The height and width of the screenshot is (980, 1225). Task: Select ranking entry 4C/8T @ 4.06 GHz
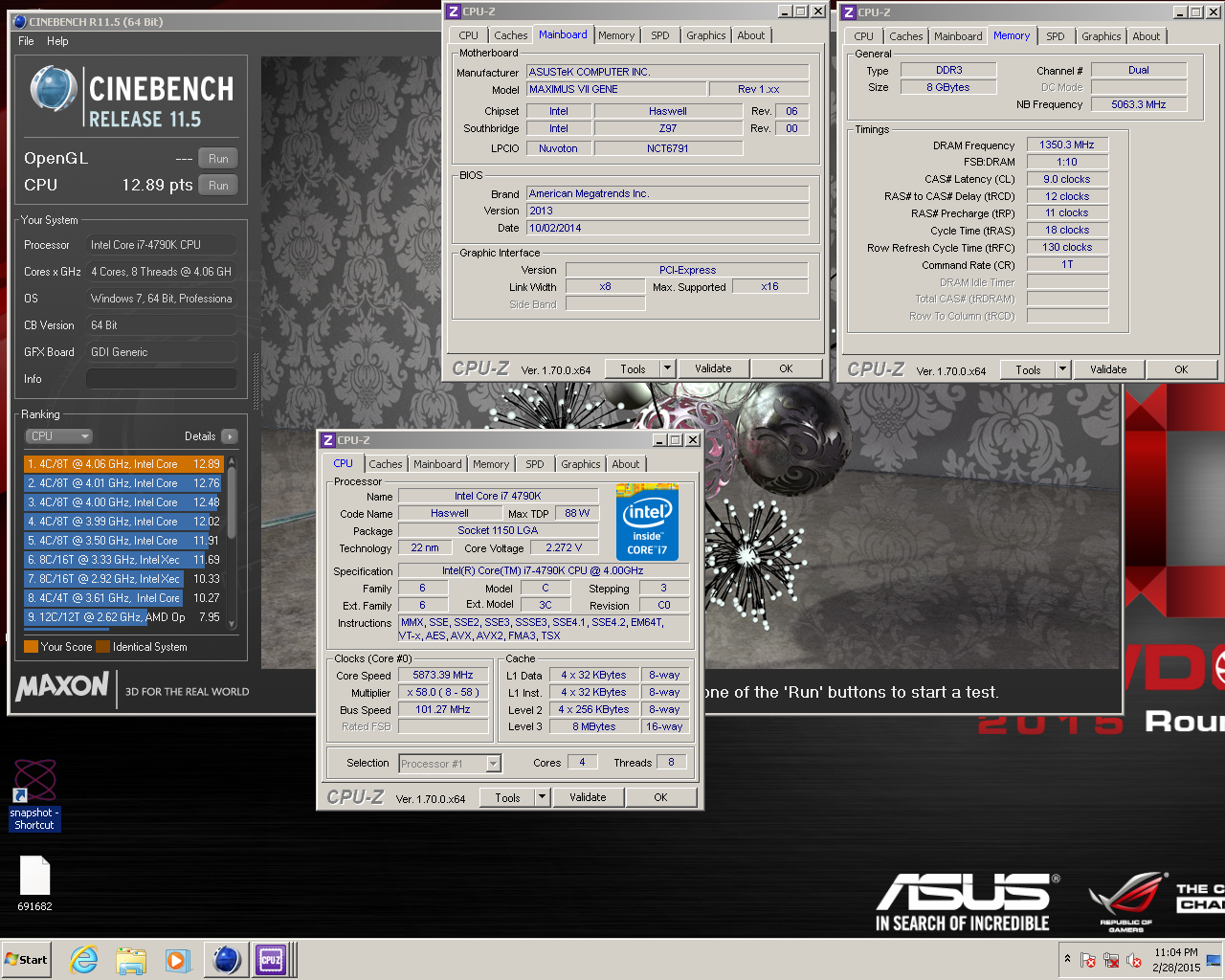(123, 464)
